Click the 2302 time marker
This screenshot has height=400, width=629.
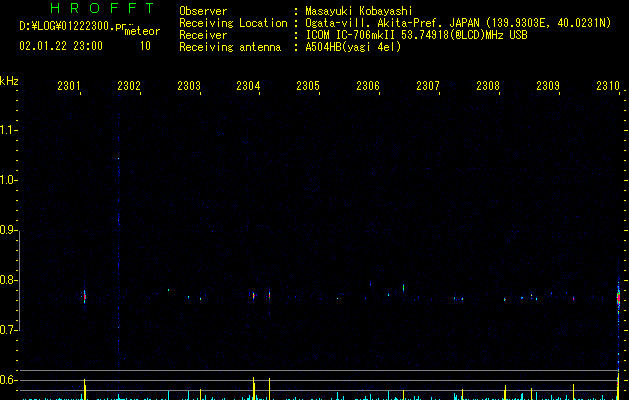(129, 86)
